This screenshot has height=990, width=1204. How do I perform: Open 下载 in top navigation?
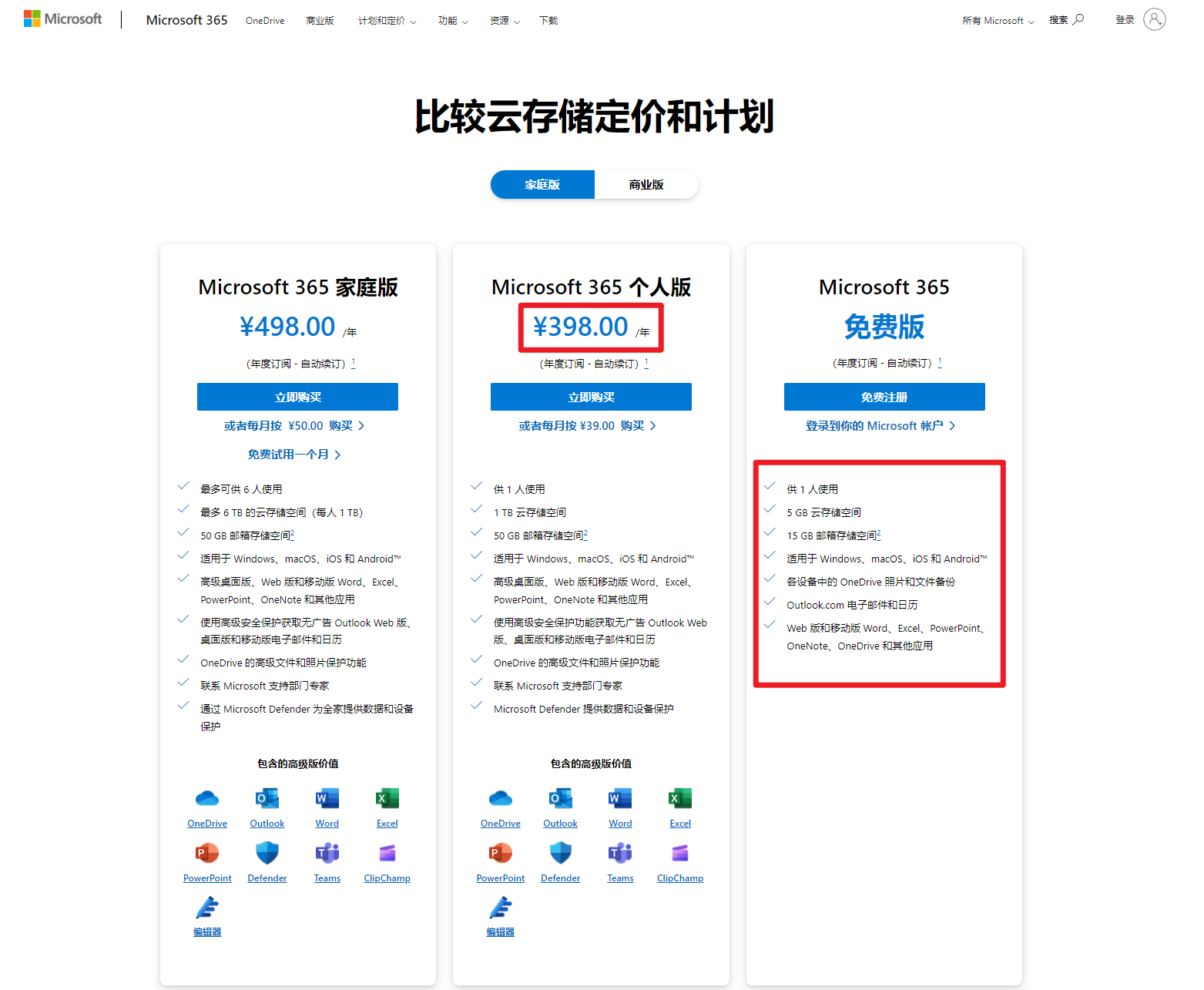(x=548, y=21)
